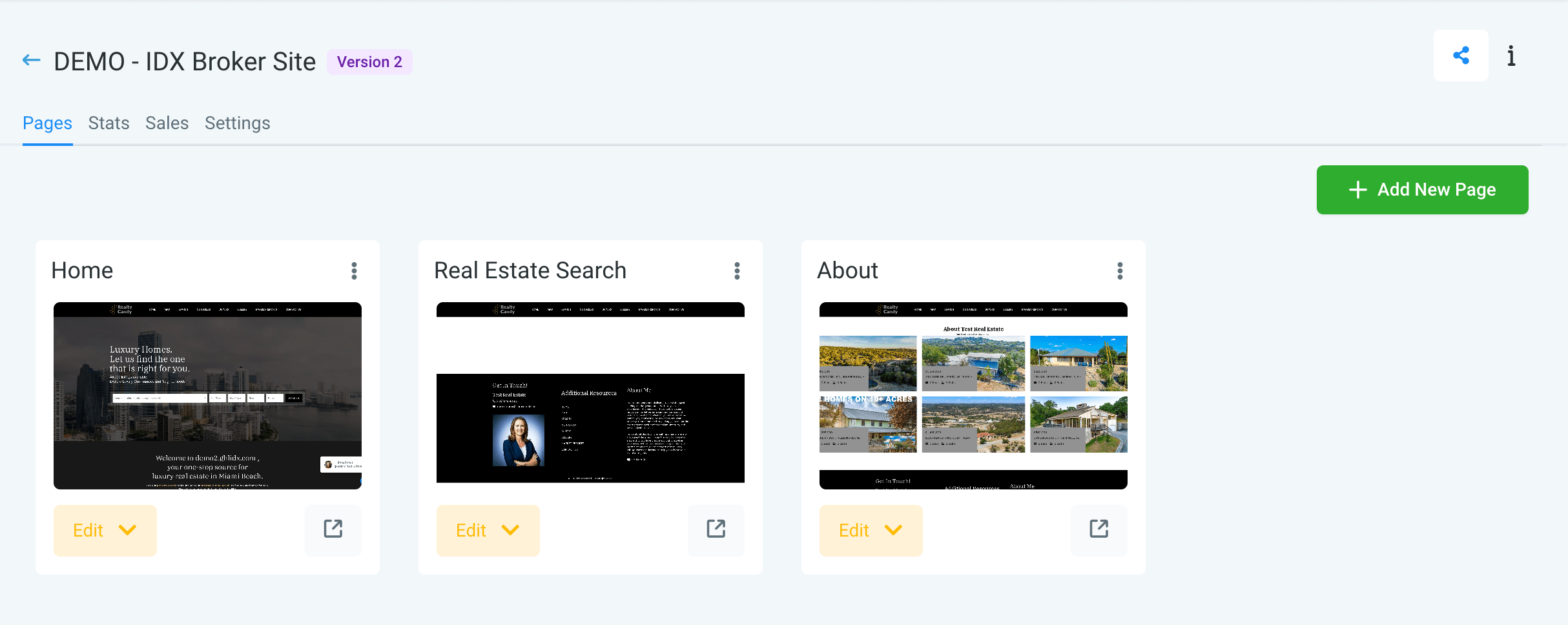Click the About page preview thumbnail
Screen dimensions: 1568x625
[973, 396]
